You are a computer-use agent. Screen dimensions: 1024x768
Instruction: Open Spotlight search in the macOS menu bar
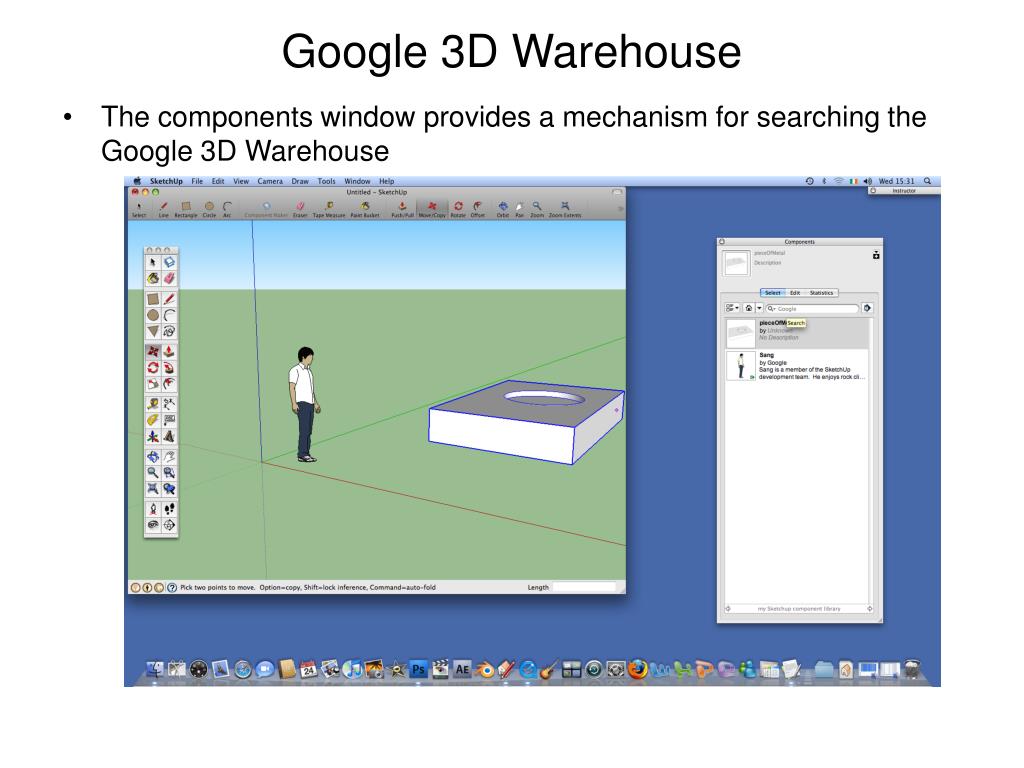(927, 182)
